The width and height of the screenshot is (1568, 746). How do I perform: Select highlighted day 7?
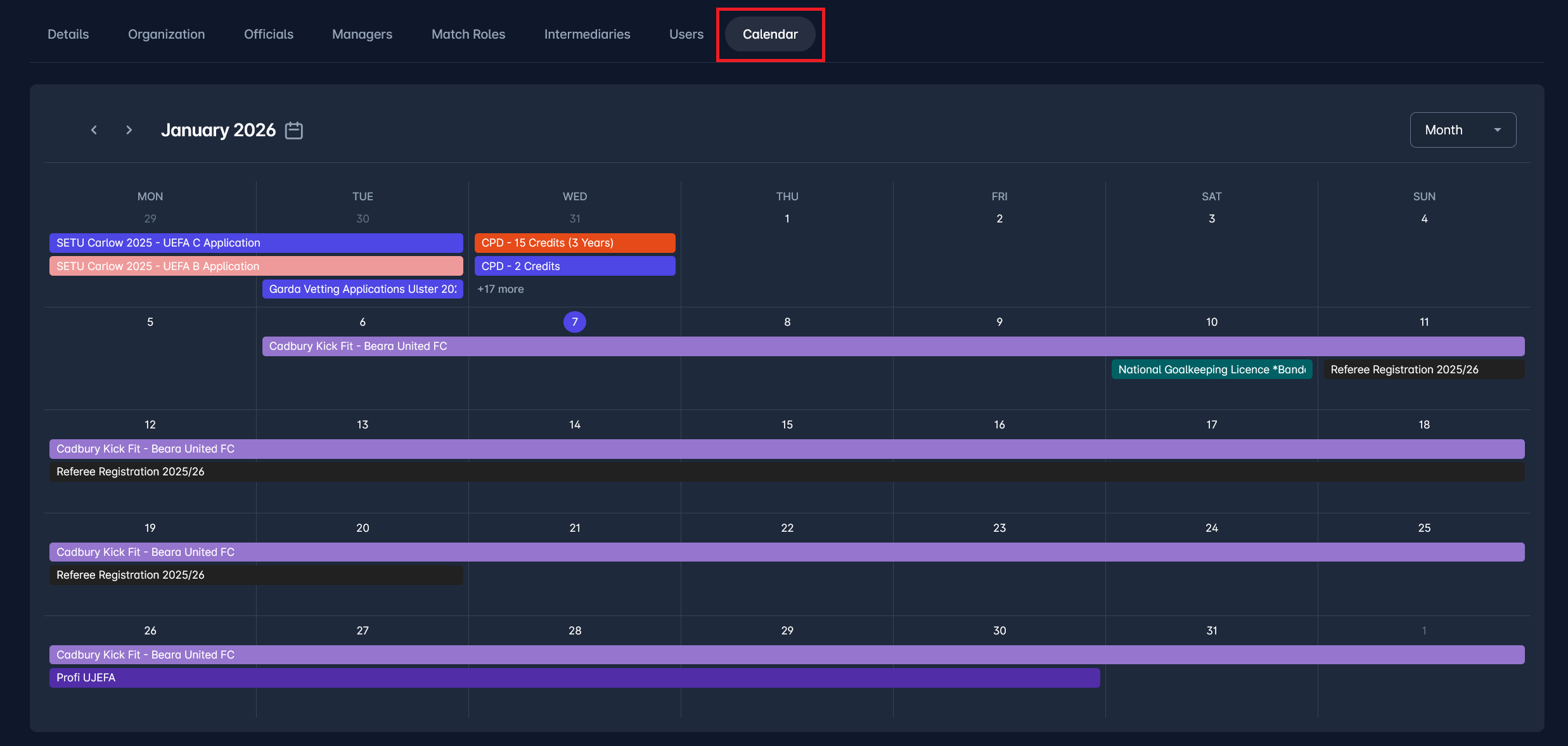574,322
